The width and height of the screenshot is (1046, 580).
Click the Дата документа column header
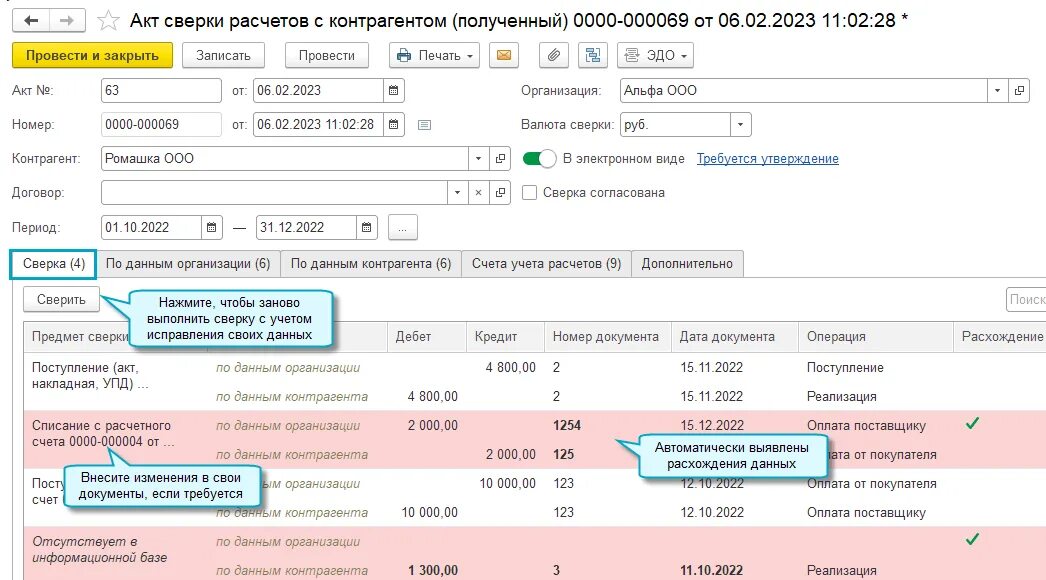click(x=734, y=336)
